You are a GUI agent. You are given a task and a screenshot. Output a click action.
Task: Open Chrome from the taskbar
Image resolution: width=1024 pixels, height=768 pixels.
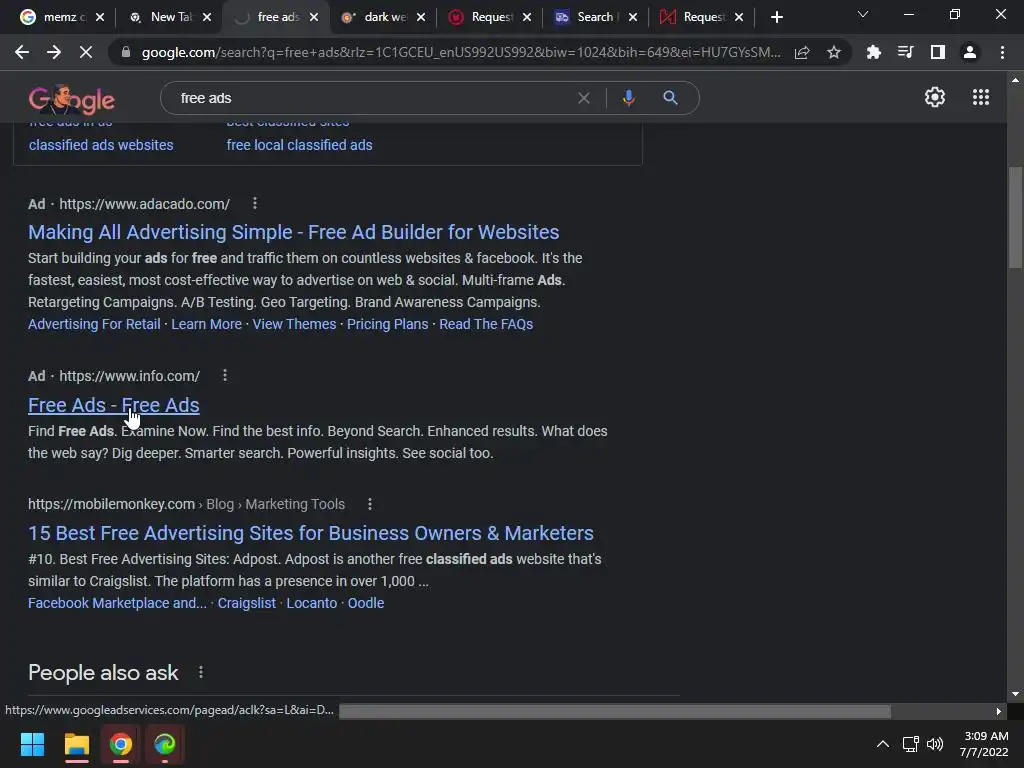(121, 744)
